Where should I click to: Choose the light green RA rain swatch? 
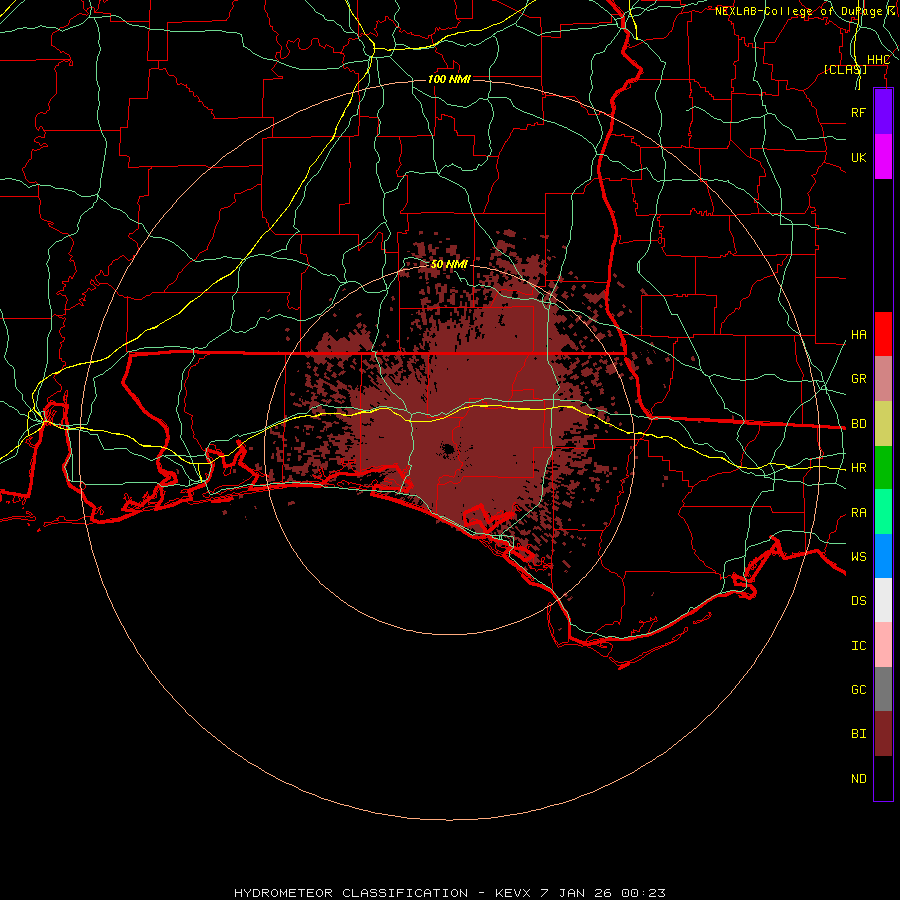coord(883,512)
